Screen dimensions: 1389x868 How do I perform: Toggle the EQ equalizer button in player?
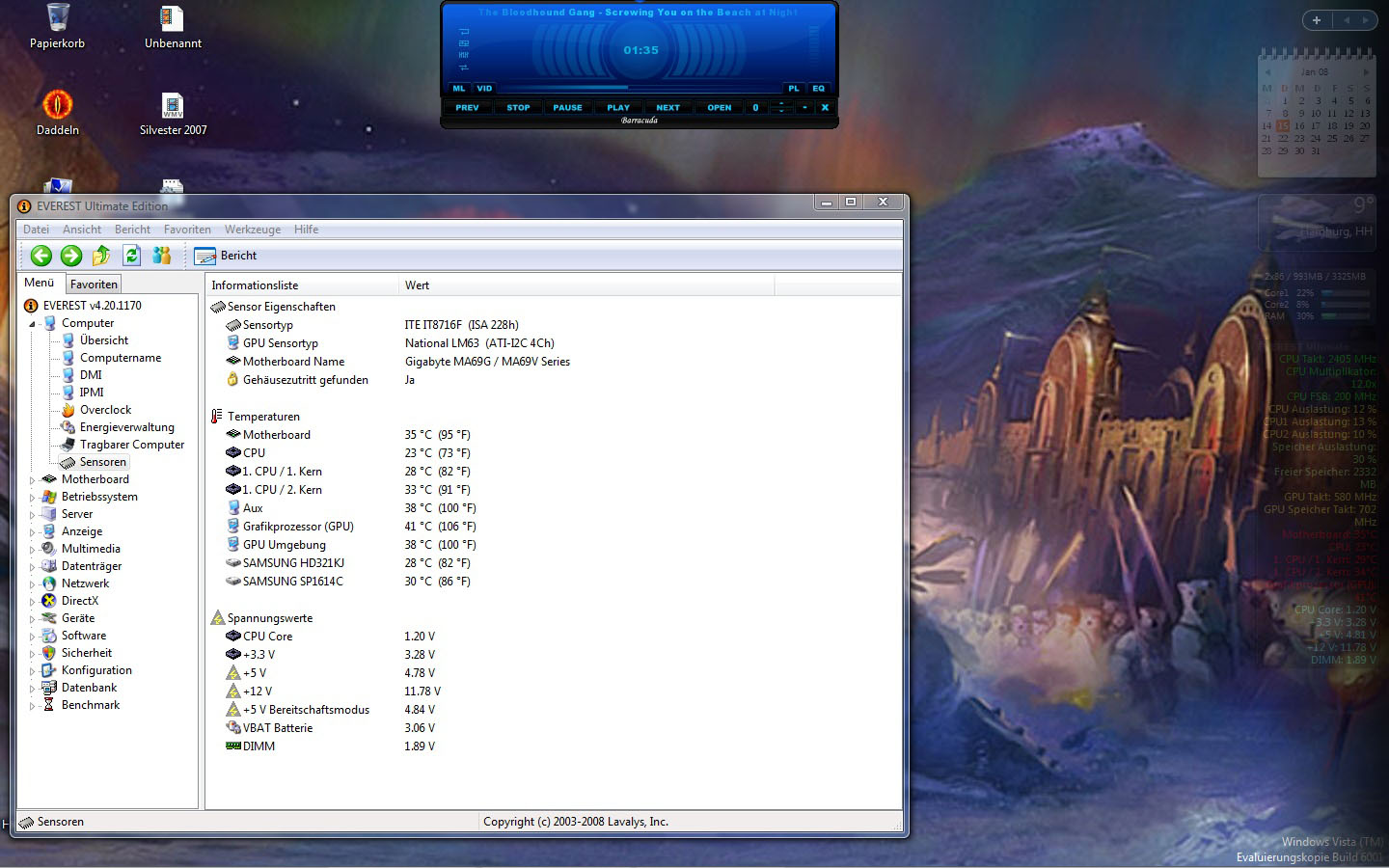click(818, 88)
